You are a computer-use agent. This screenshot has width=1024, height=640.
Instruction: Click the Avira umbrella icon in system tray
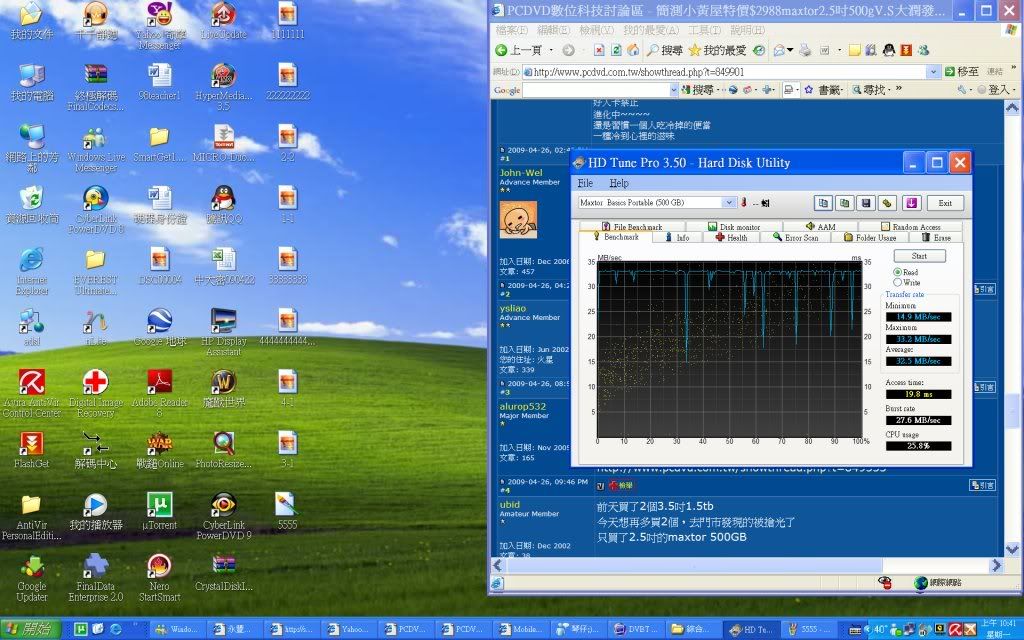pos(955,630)
